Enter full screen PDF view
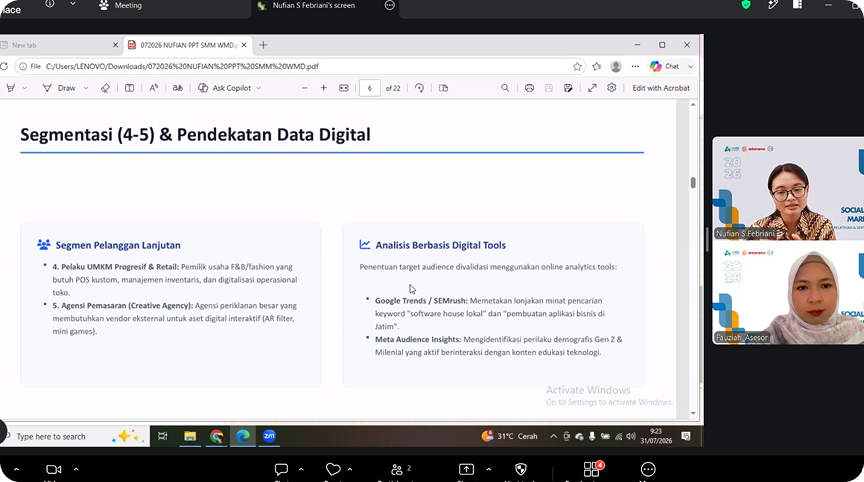The height and width of the screenshot is (482, 864). point(592,88)
